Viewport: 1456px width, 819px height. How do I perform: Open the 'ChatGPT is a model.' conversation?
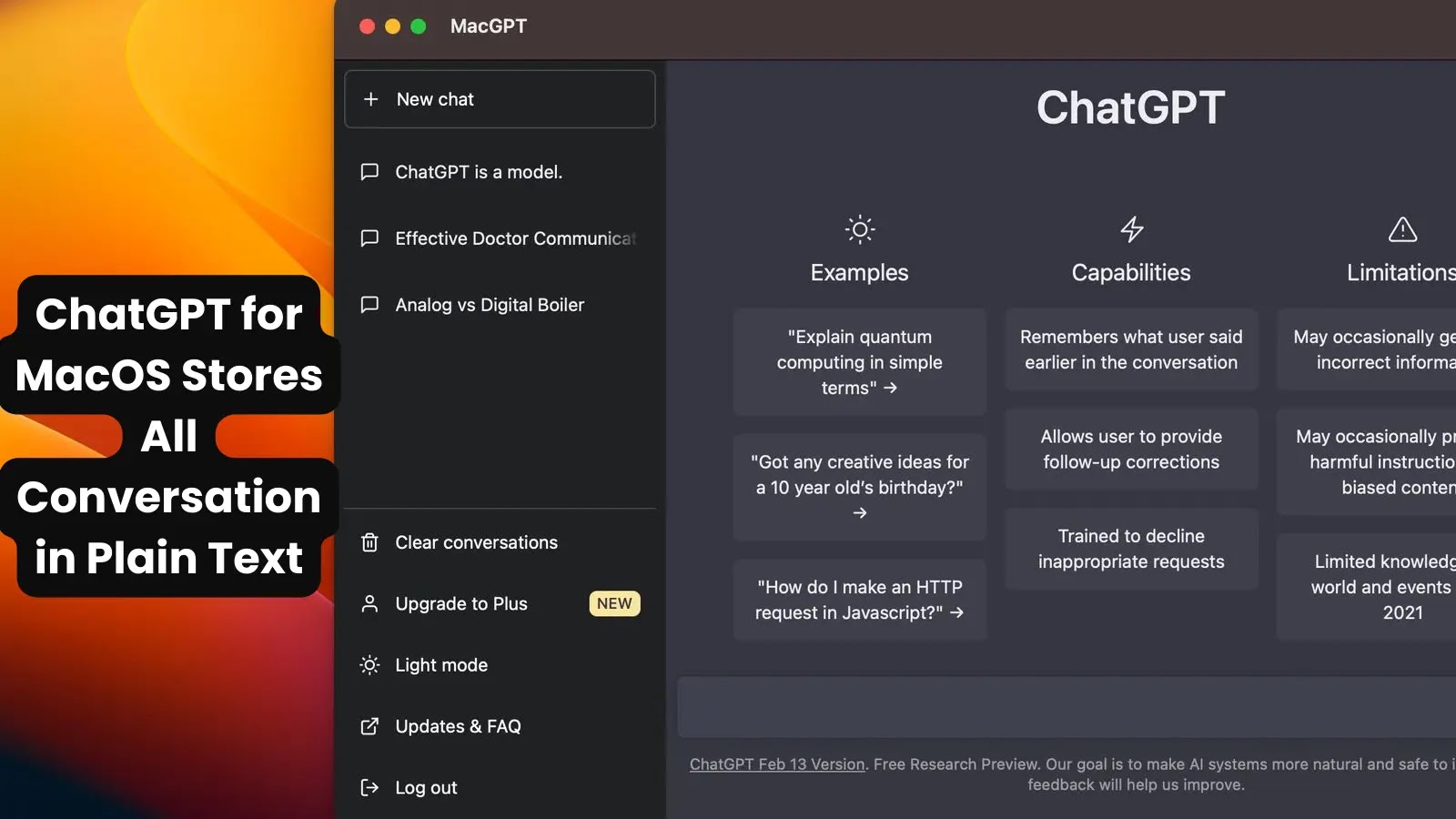500,172
